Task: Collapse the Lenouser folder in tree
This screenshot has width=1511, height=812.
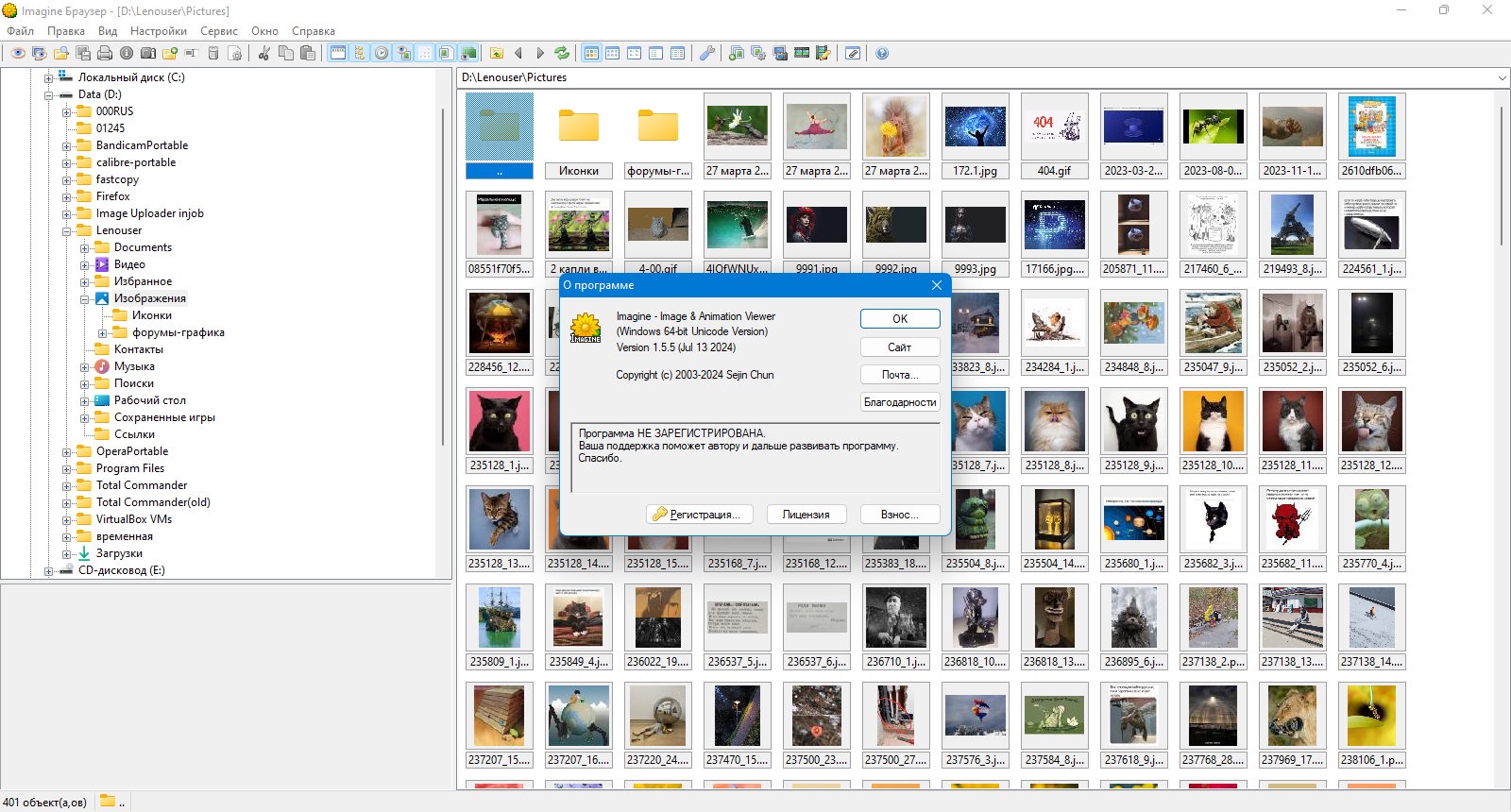Action: tap(67, 231)
